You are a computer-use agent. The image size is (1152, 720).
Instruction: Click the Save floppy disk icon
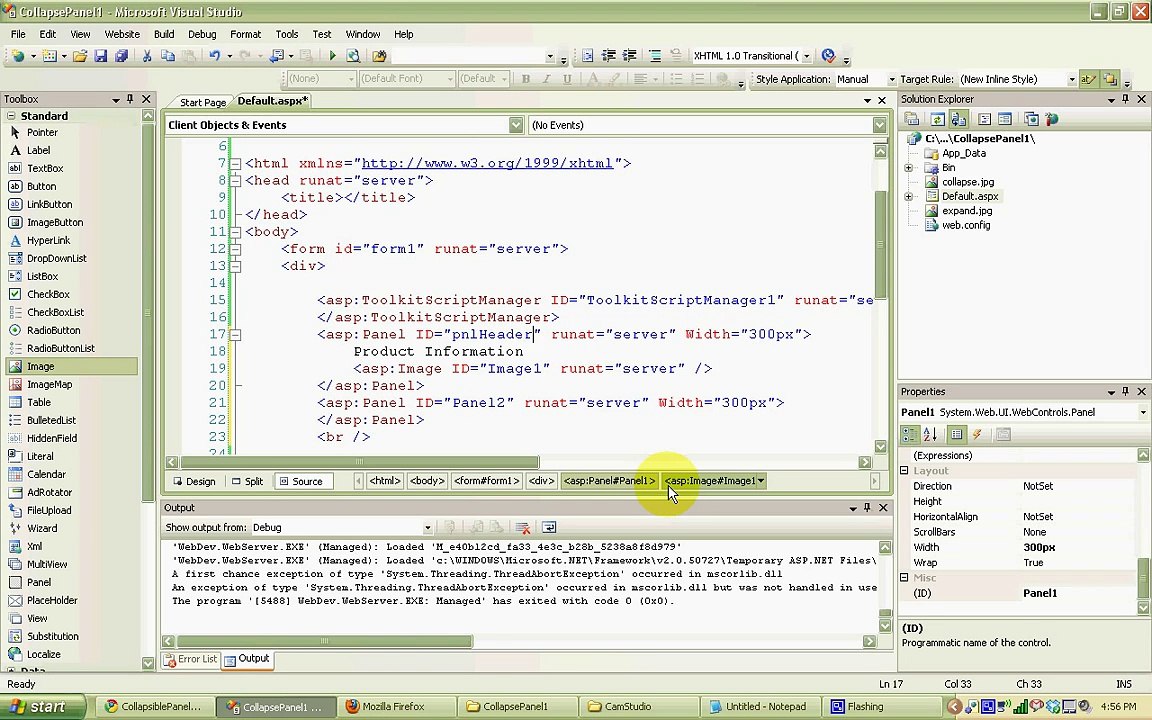[101, 56]
